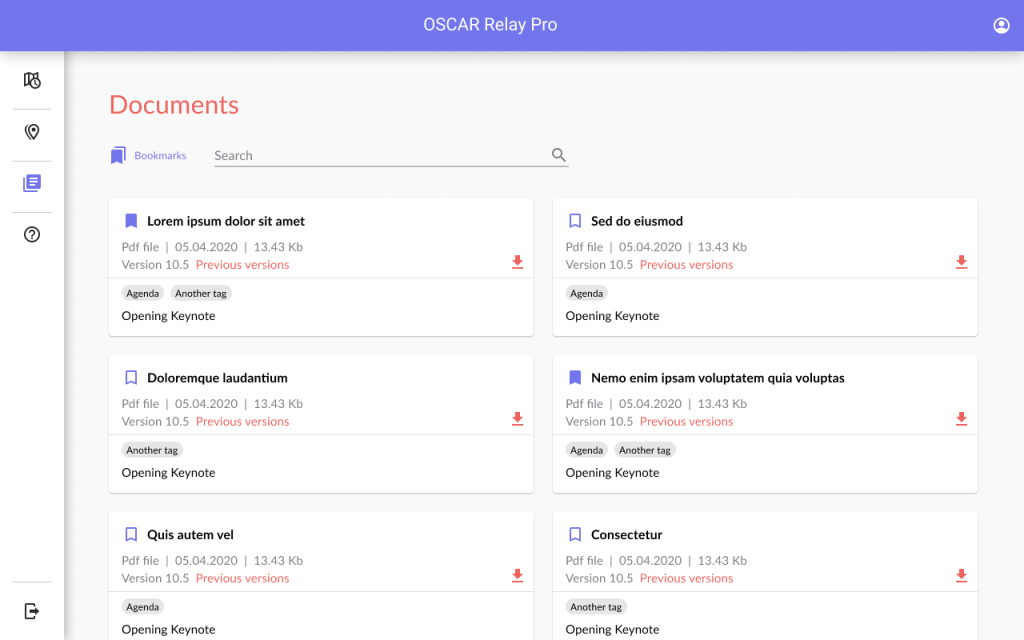Open the user account profile icon

[x=1001, y=25]
